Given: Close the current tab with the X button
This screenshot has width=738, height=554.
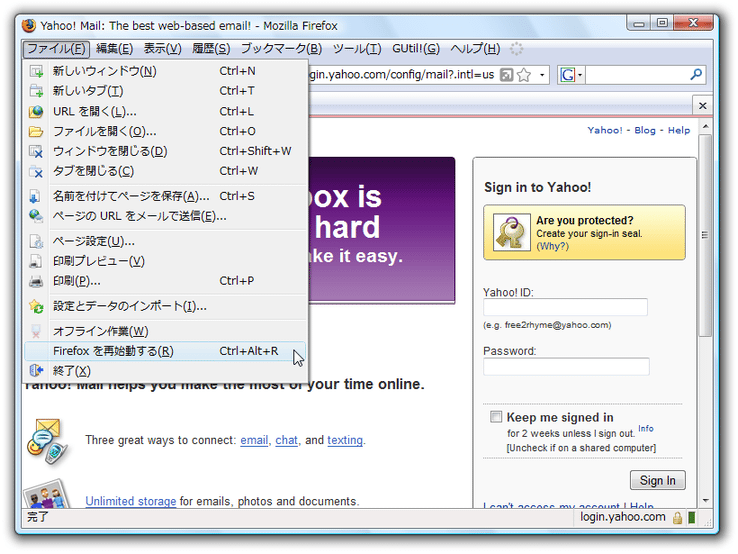Looking at the screenshot, I should 702,105.
